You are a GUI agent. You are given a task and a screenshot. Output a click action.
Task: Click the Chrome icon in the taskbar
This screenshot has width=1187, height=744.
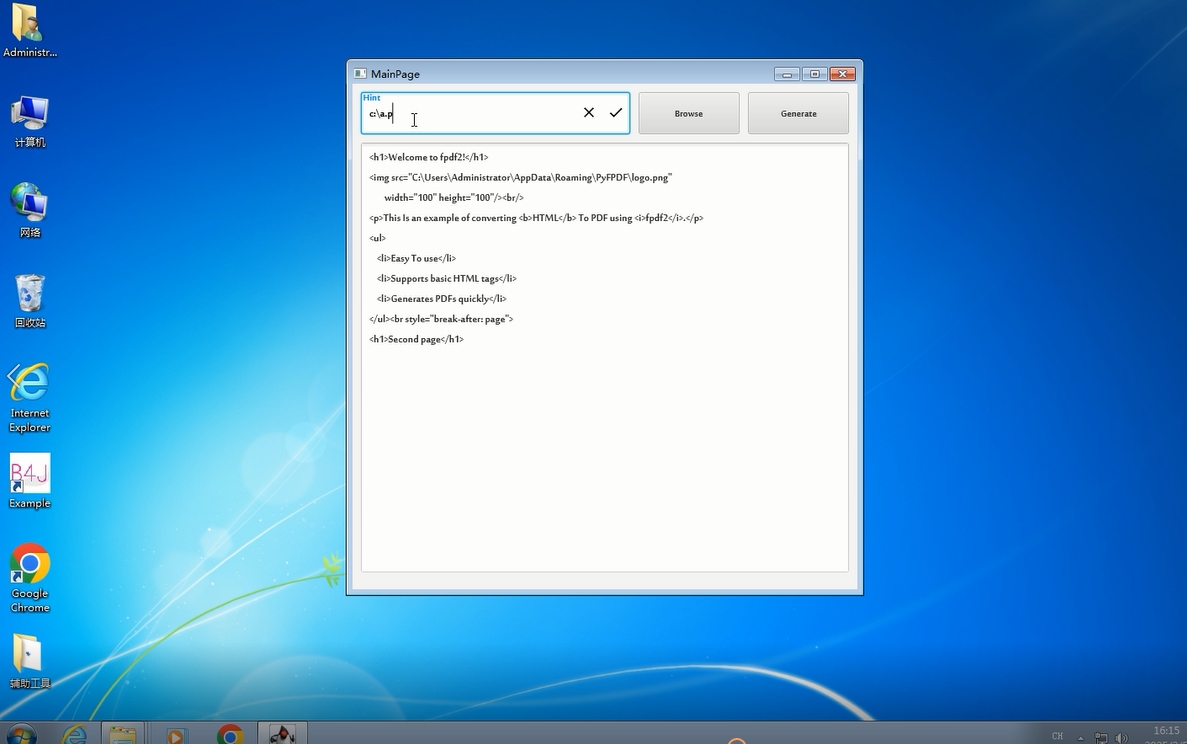230,735
